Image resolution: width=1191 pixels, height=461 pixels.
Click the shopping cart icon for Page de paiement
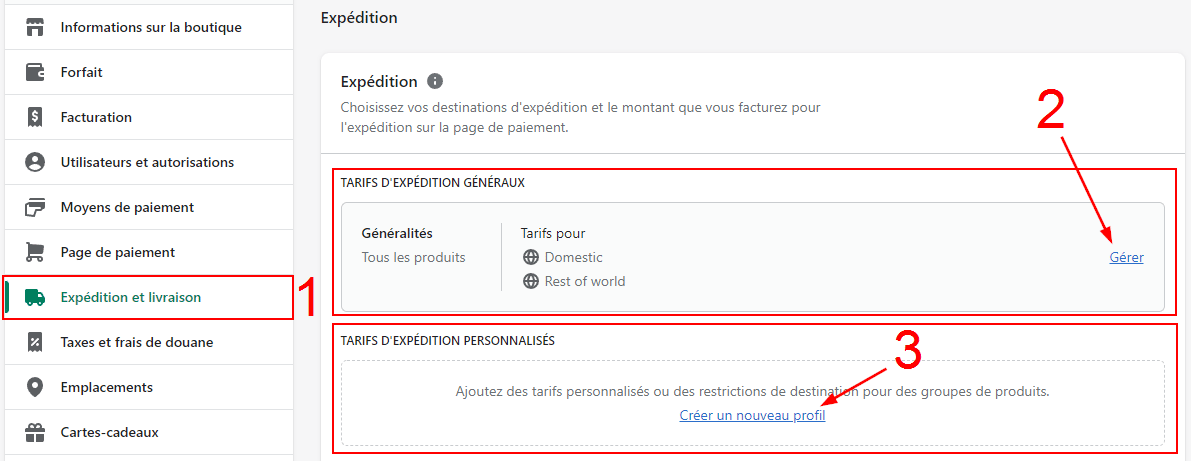(35, 252)
